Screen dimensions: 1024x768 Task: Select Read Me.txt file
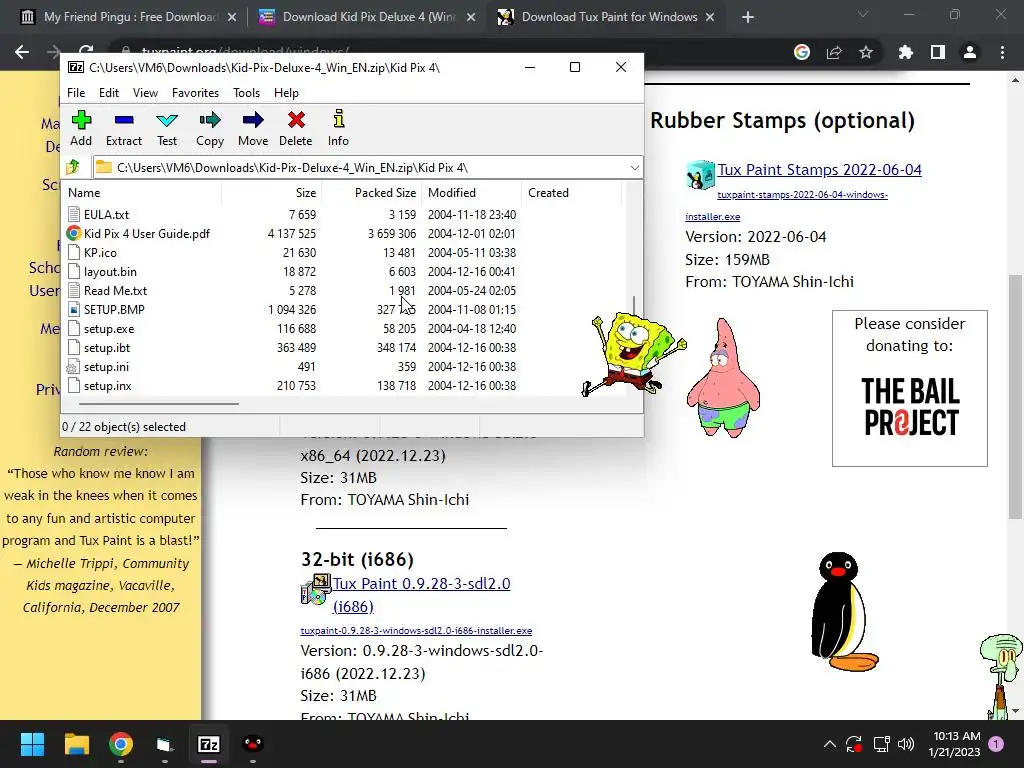115,290
